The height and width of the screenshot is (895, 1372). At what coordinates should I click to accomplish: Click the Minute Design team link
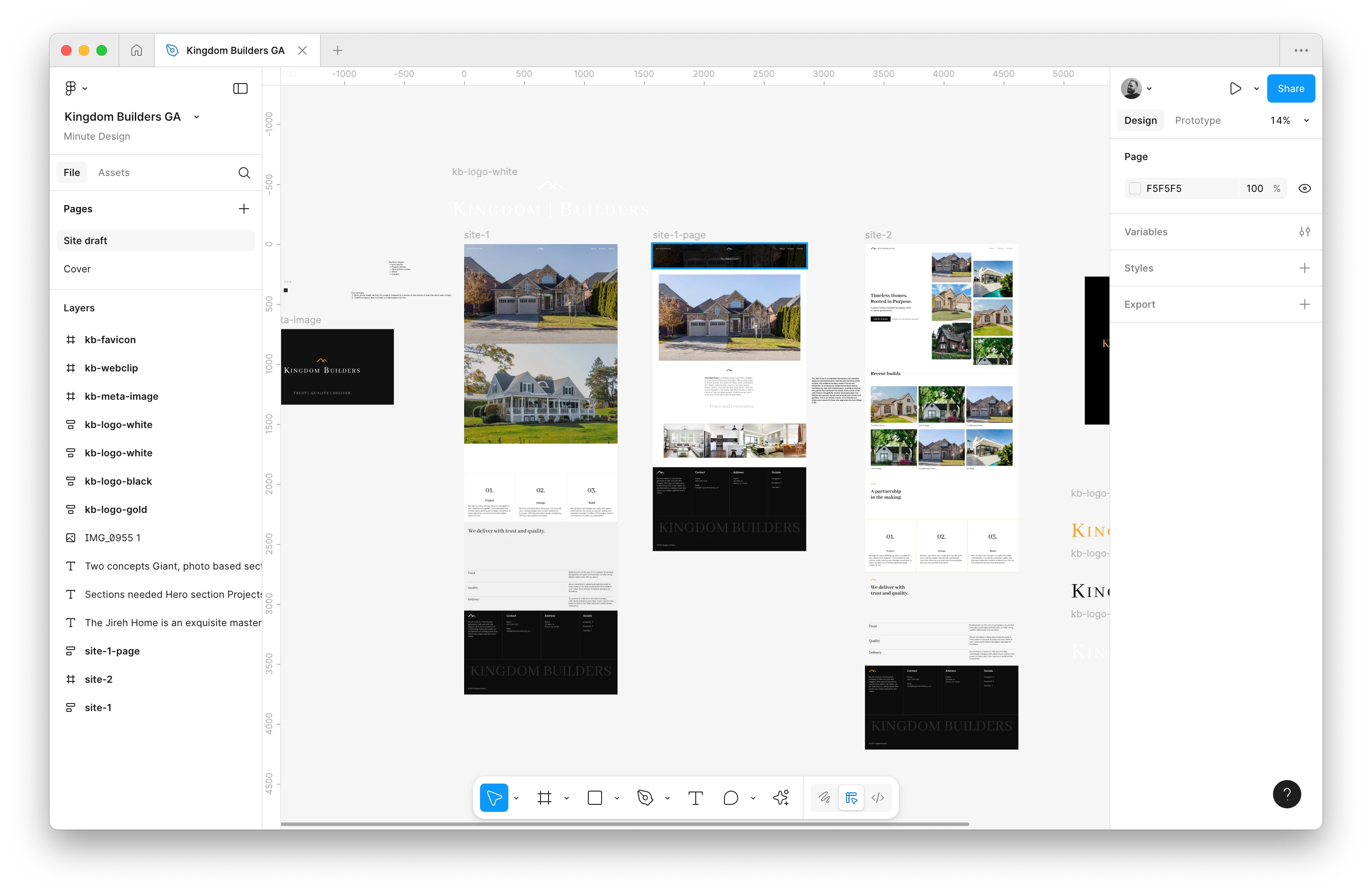pyautogui.click(x=97, y=136)
